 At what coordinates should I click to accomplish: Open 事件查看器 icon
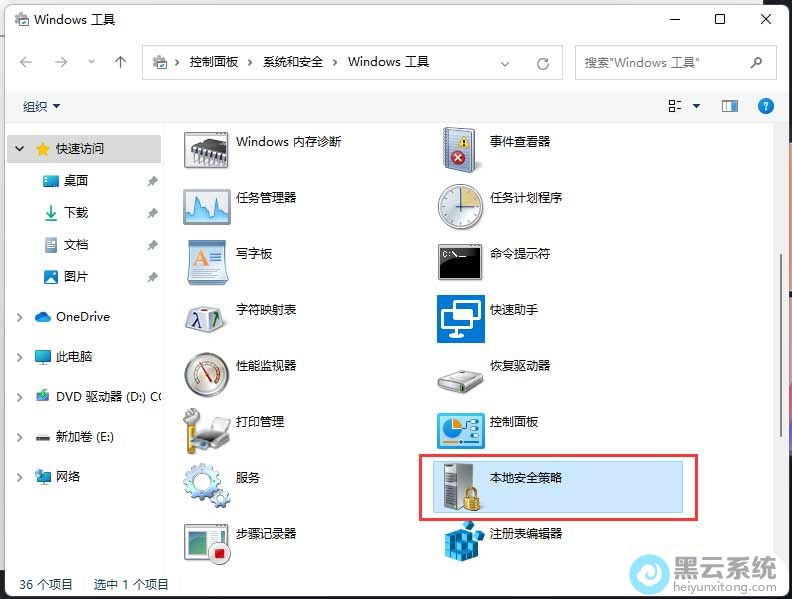(x=460, y=150)
